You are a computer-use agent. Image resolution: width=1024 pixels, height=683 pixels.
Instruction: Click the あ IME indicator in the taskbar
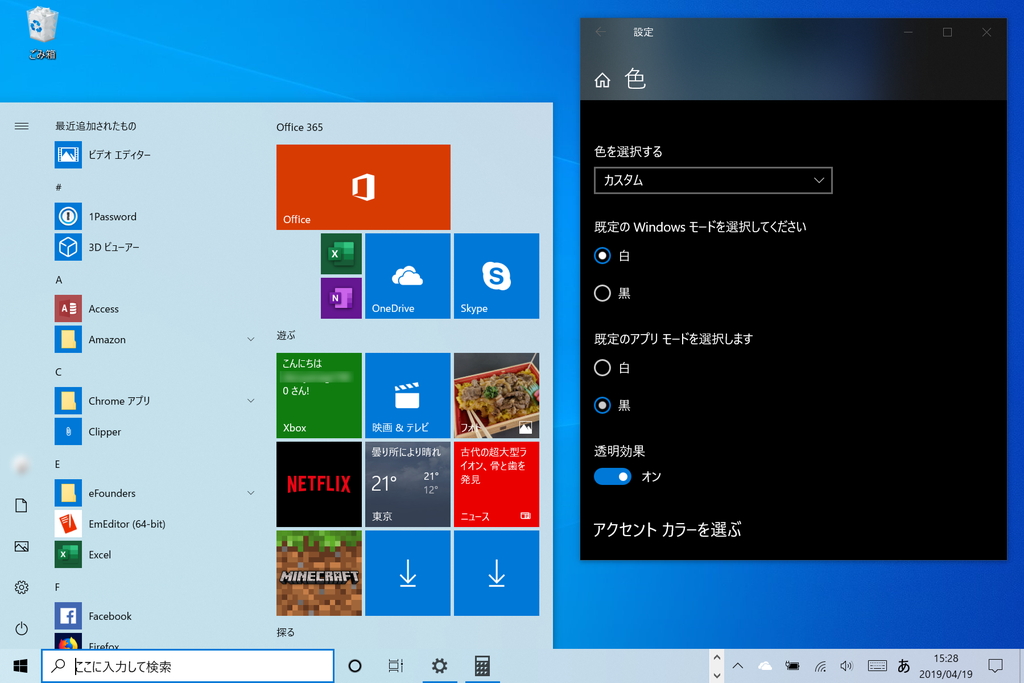tap(902, 665)
